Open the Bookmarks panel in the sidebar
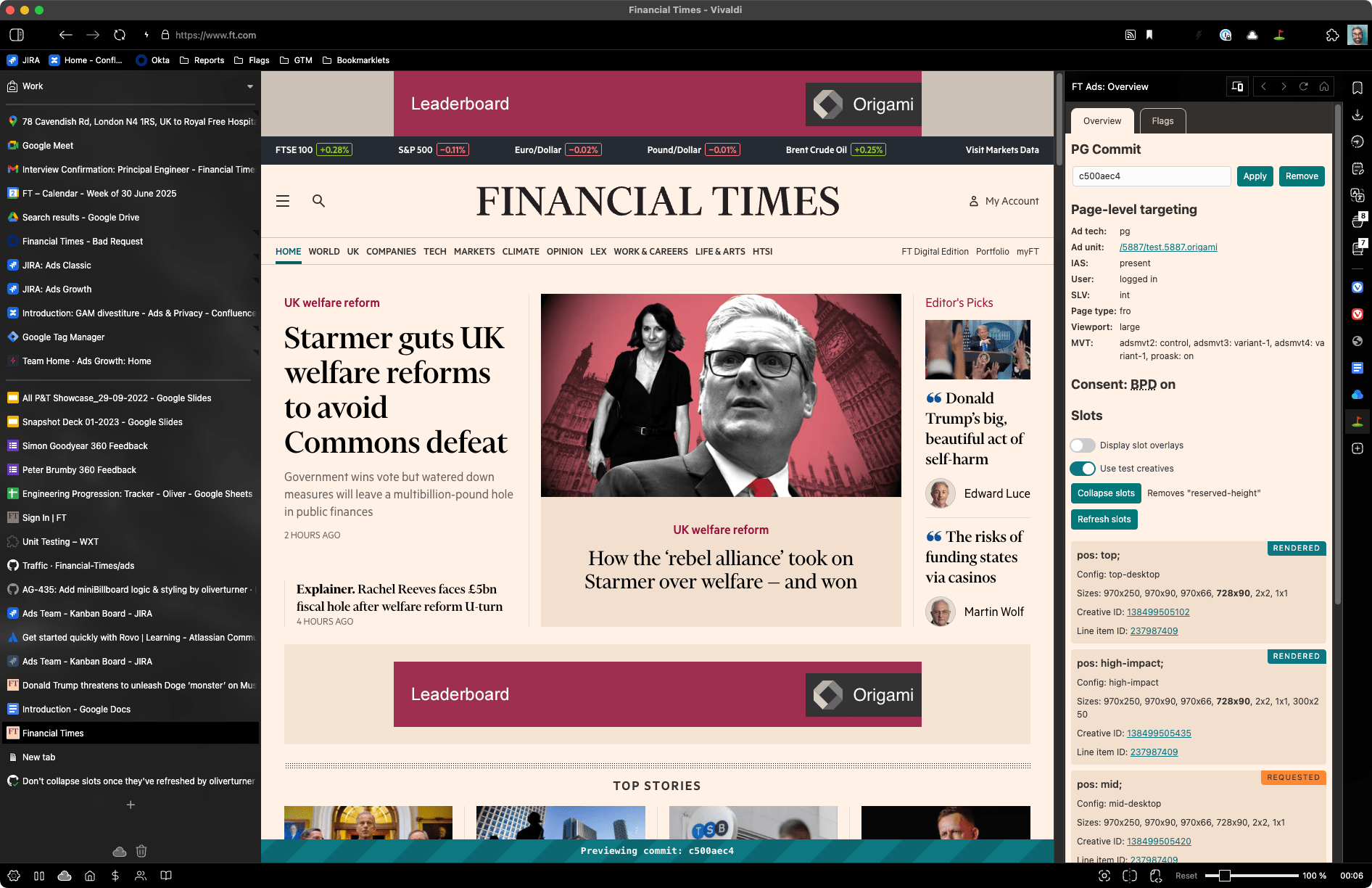 tap(1357, 88)
